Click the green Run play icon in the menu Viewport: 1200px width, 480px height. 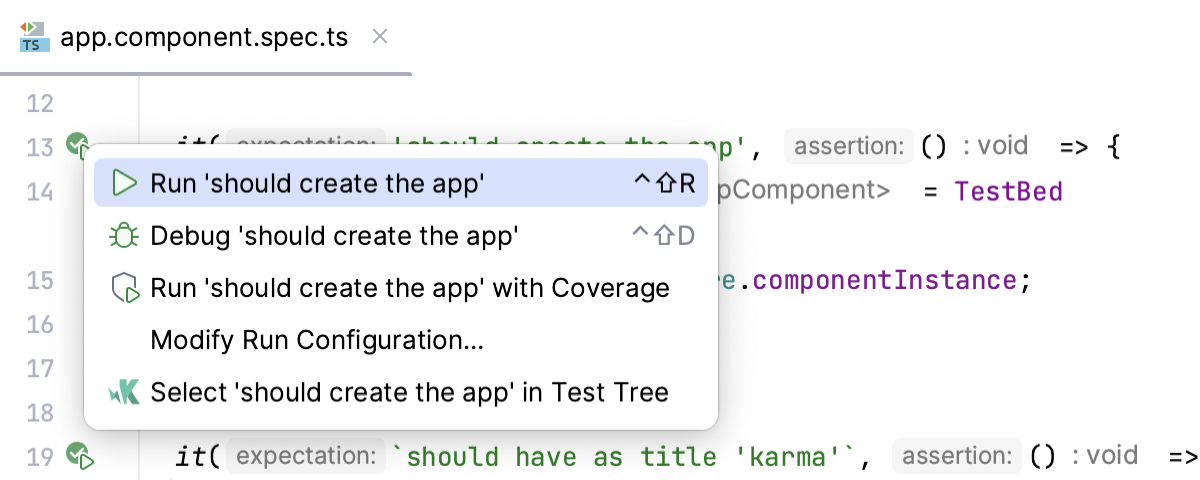pyautogui.click(x=124, y=183)
